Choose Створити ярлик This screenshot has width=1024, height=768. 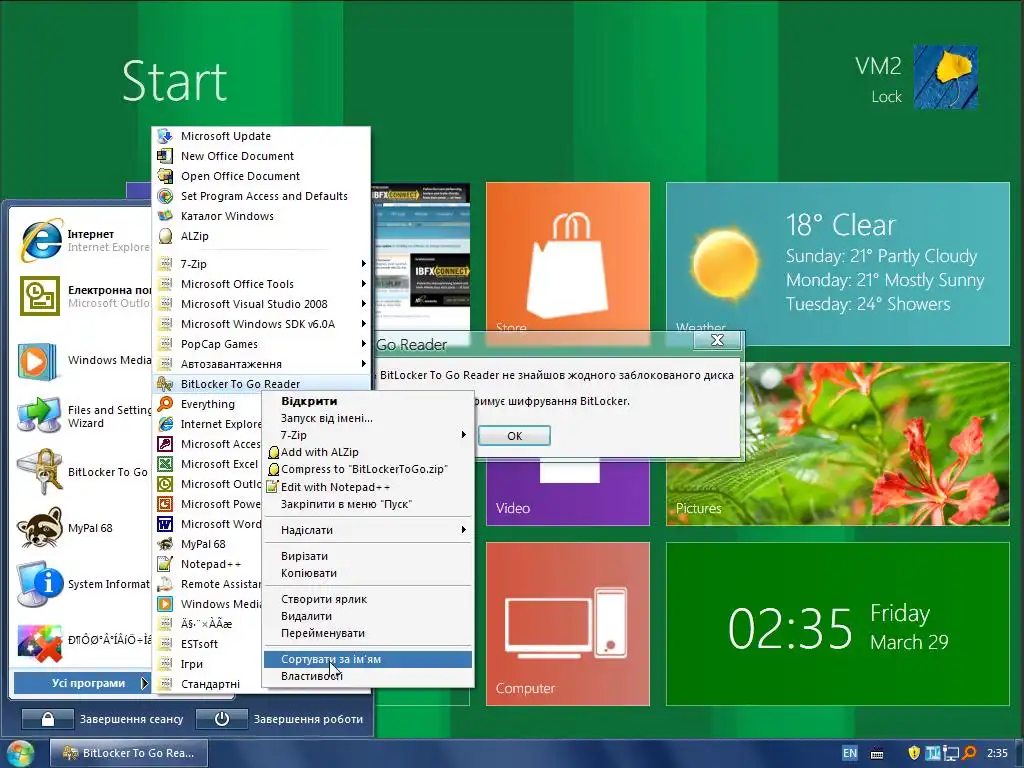pyautogui.click(x=368, y=600)
